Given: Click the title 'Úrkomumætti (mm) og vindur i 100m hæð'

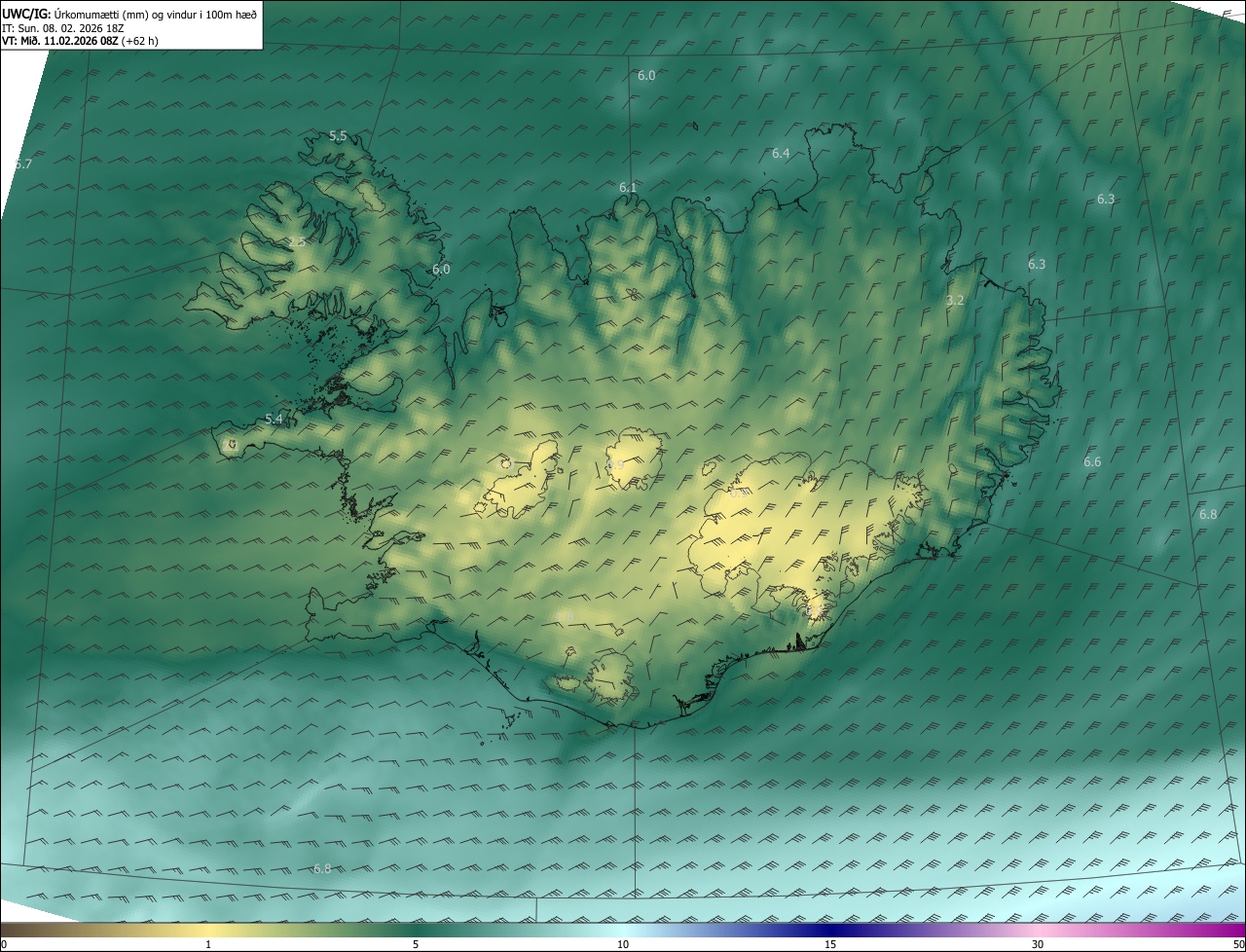Looking at the screenshot, I should [156, 15].
